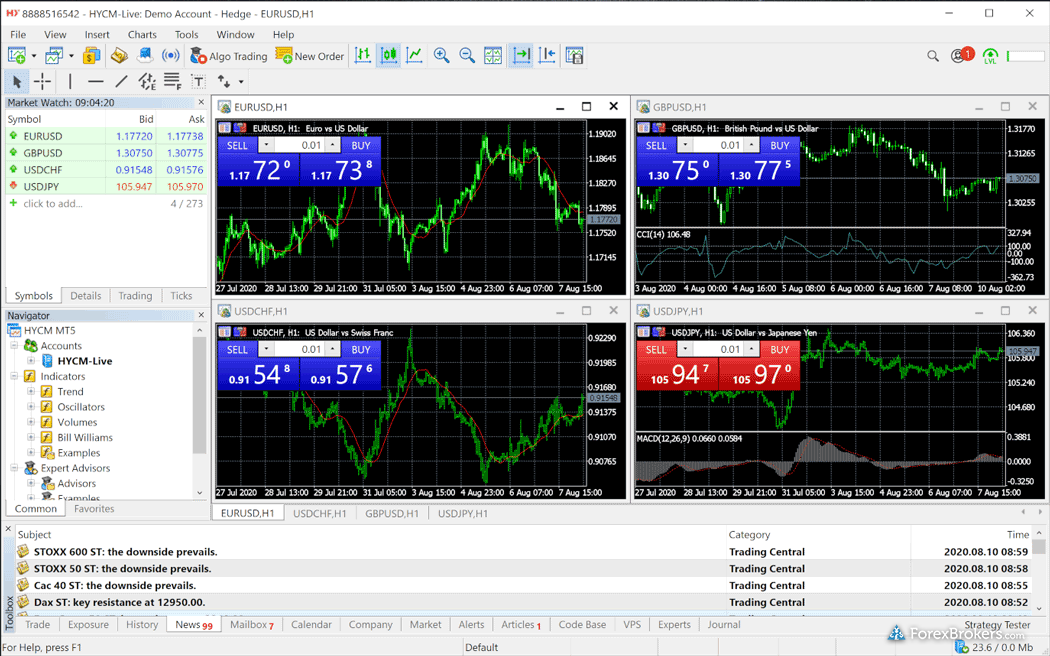The width and height of the screenshot is (1050, 656).
Task: Click the Navigator panel vertical scrollbar
Action: pos(200,396)
